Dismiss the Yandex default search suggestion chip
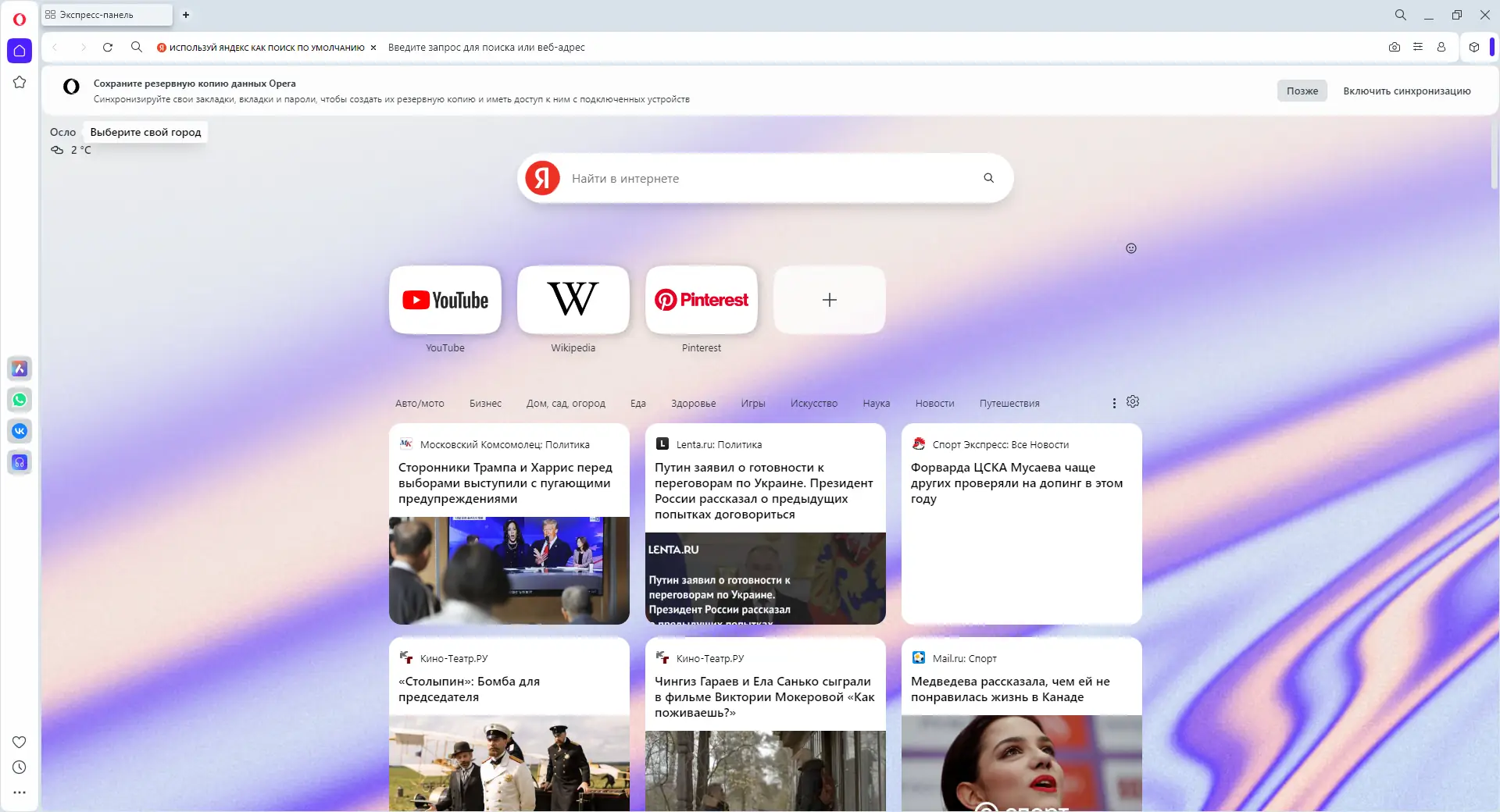 [x=373, y=48]
